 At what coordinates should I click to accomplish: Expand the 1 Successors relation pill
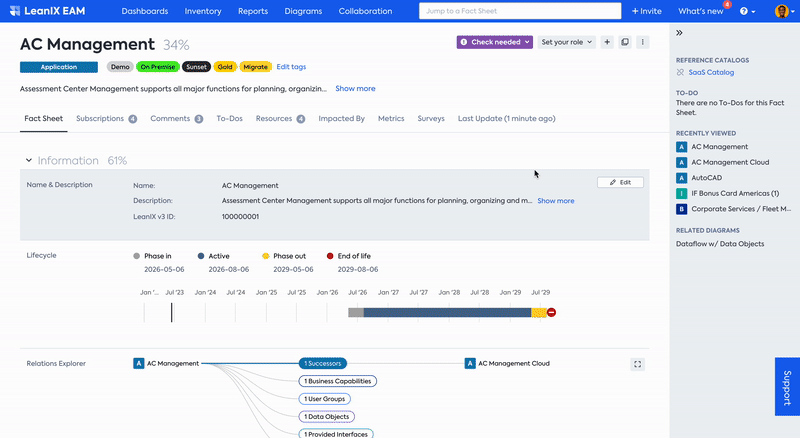click(x=322, y=363)
